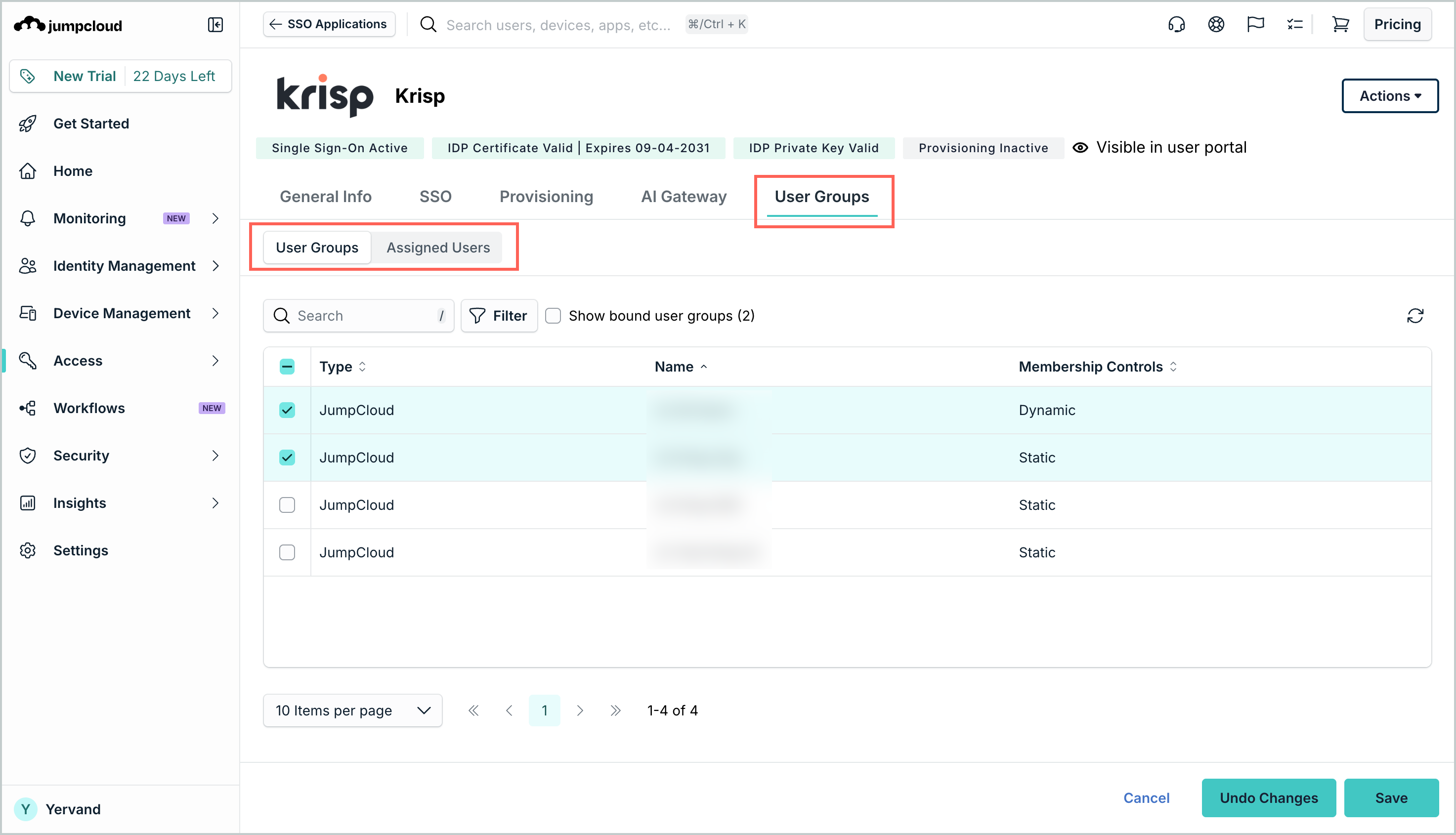This screenshot has height=835, width=1456.
Task: Open the flag announcements icon
Action: 1255,25
